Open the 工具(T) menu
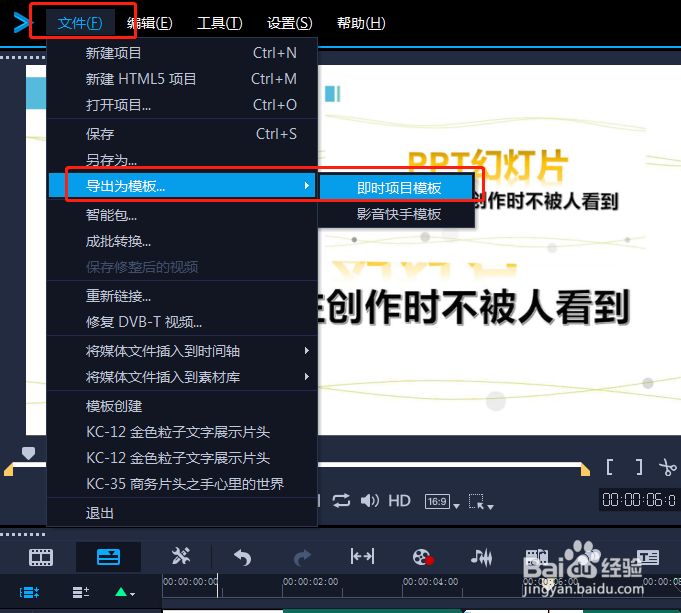The width and height of the screenshot is (681, 613). (x=219, y=23)
